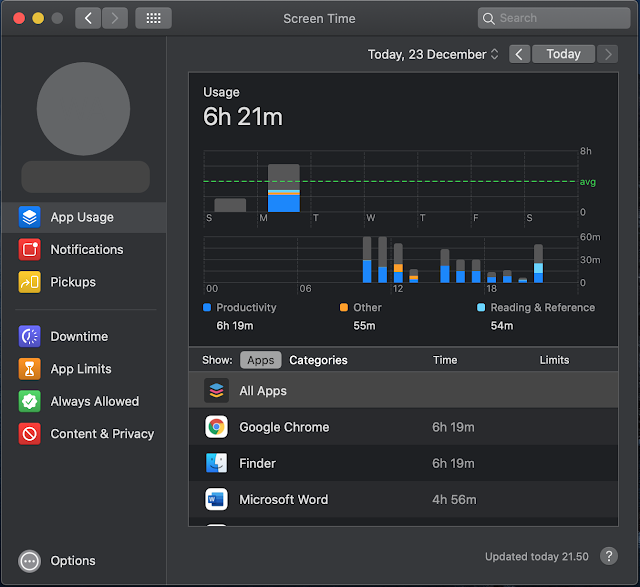This screenshot has width=640, height=587.
Task: Go forward with the toolbar forward arrow
Action: click(x=115, y=18)
